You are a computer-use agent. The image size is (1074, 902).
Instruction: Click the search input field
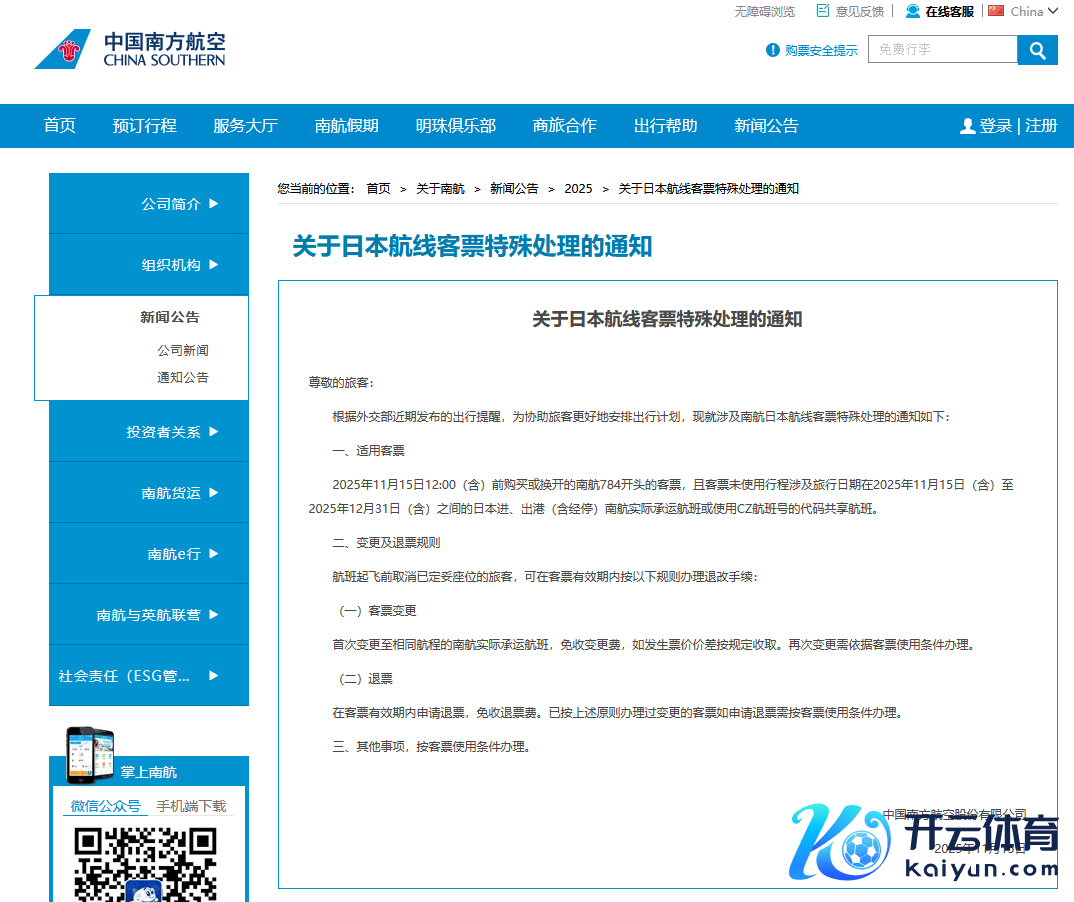942,50
